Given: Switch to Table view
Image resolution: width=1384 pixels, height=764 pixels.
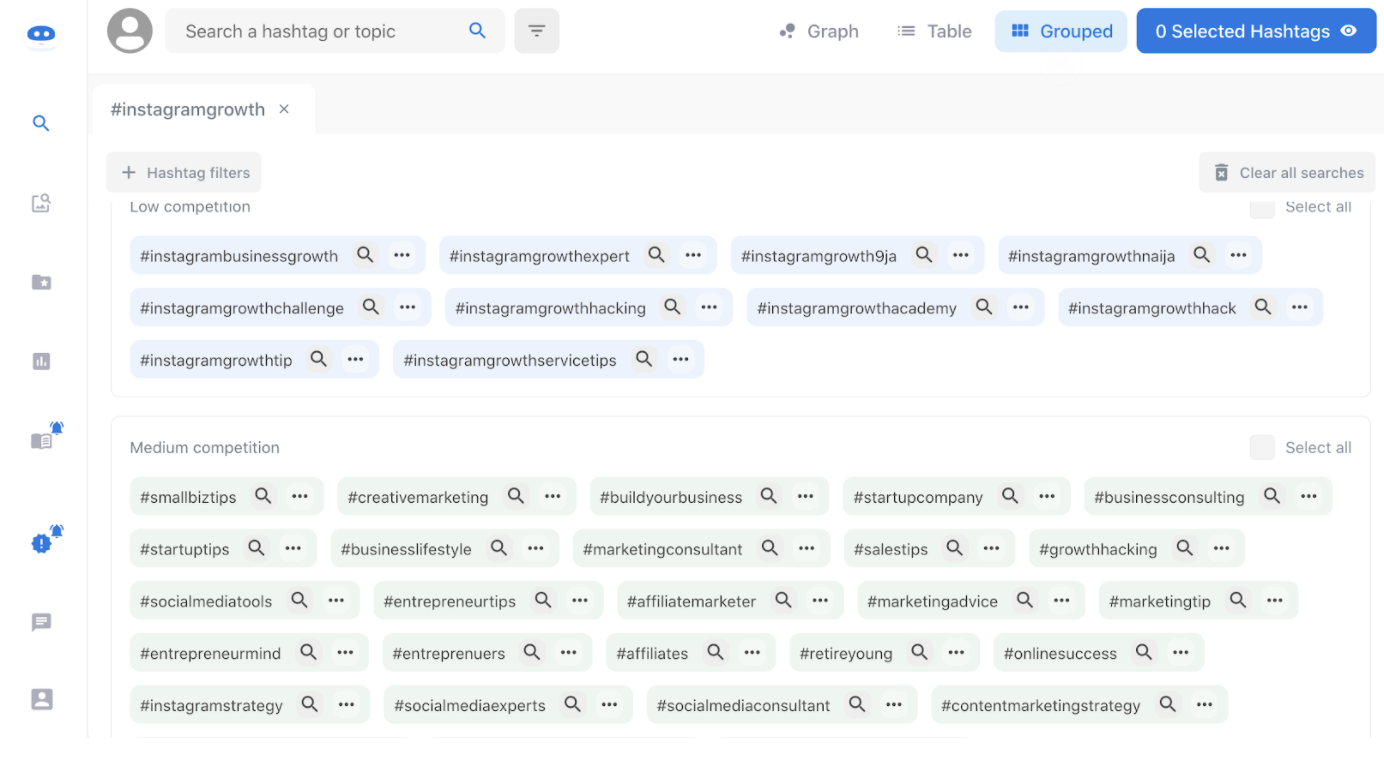Looking at the screenshot, I should [x=935, y=31].
